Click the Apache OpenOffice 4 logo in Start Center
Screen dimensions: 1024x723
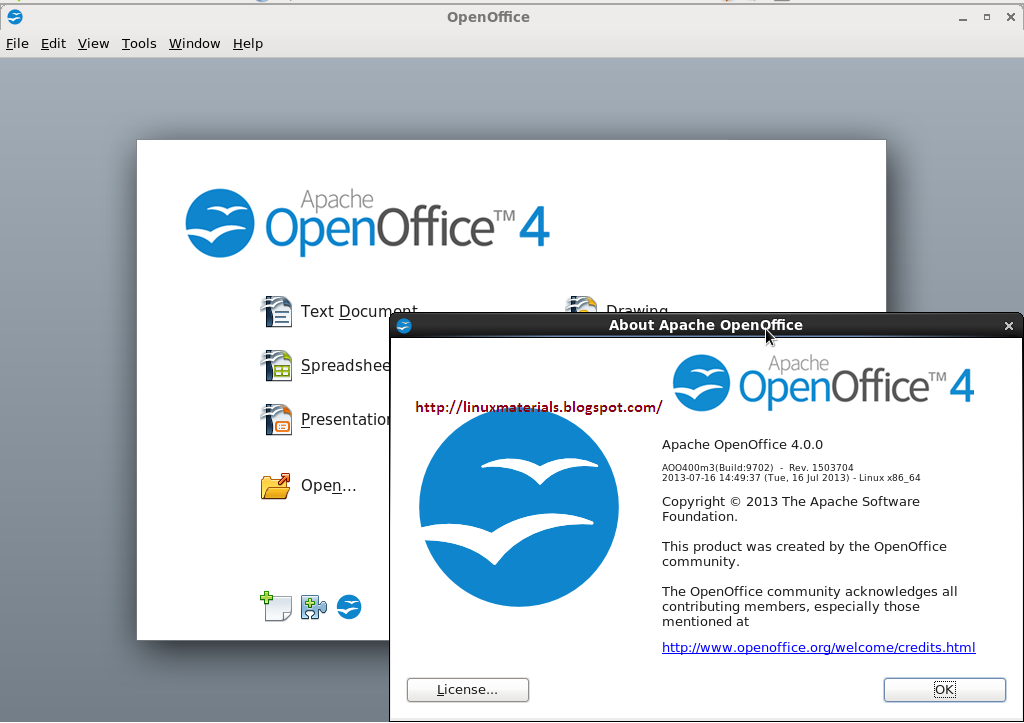368,223
